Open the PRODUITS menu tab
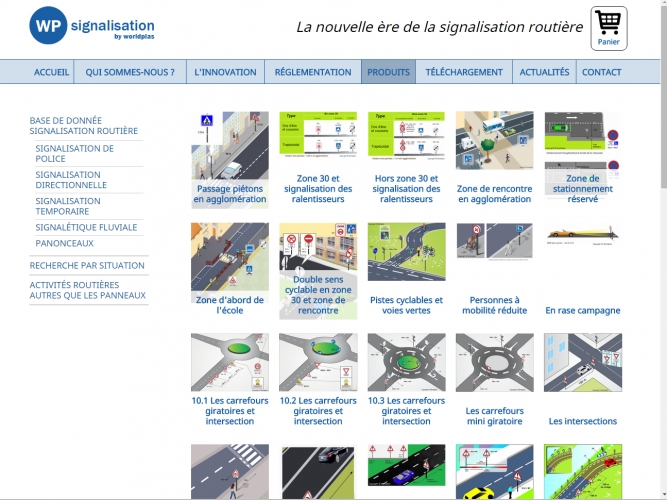The image size is (667, 500). (x=388, y=72)
